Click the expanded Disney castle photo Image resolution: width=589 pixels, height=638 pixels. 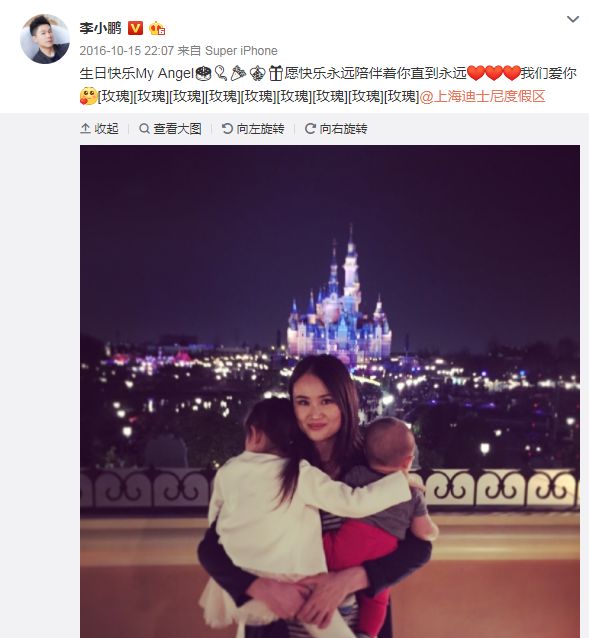click(330, 391)
